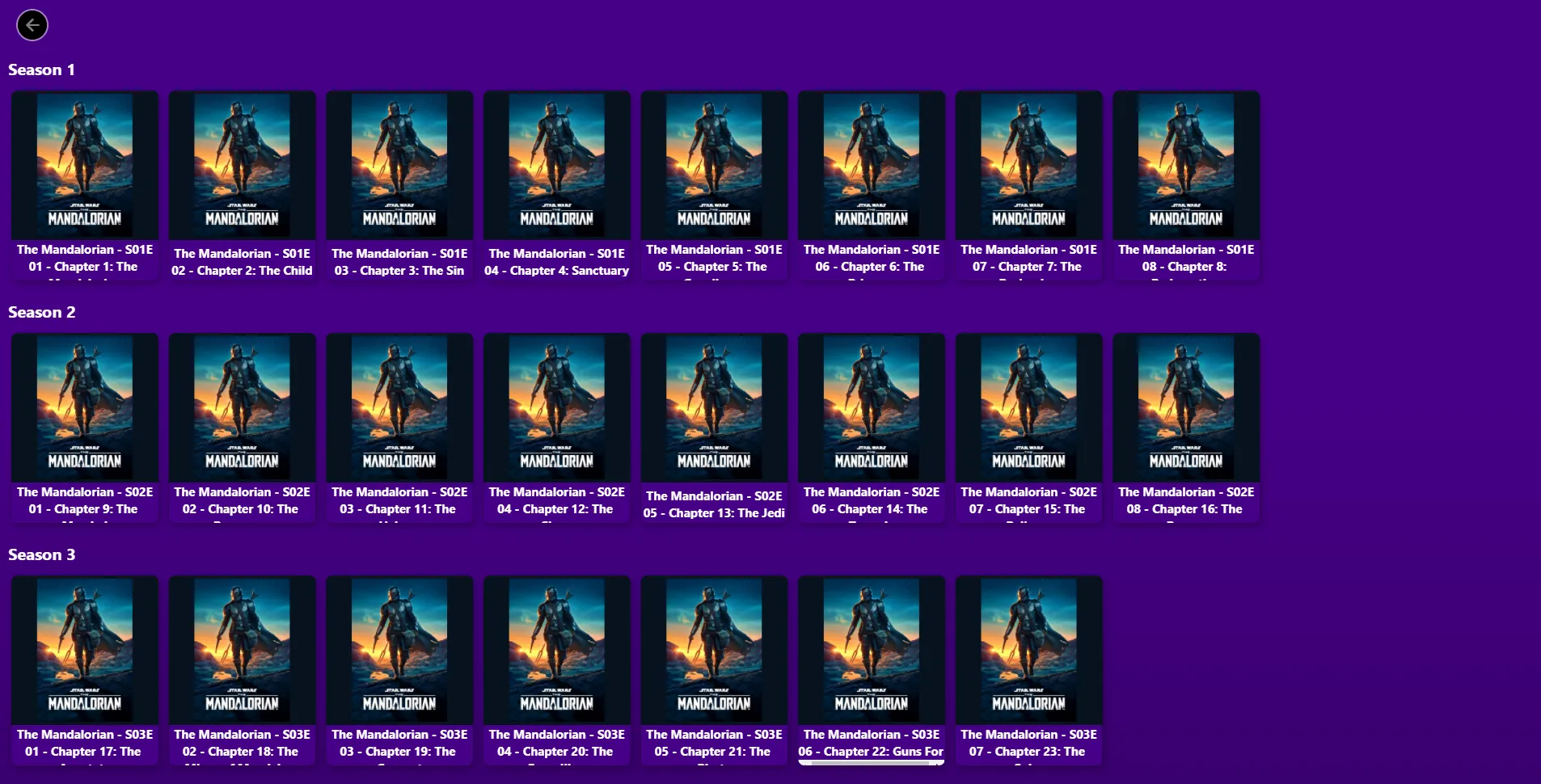
Task: Open the S03E01 Chapter 17 poster
Action: [85, 651]
